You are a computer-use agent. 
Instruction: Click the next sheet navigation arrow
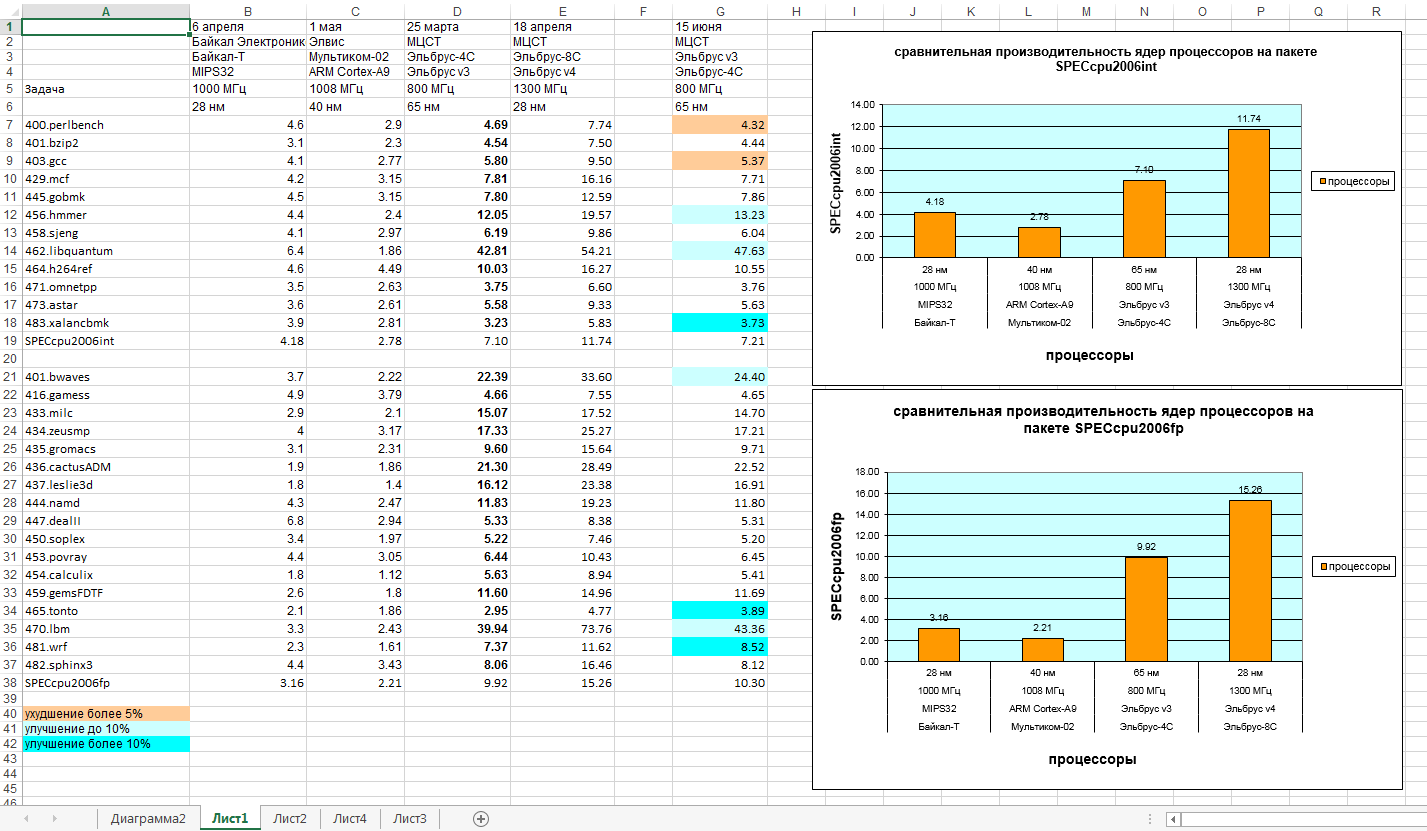click(54, 818)
